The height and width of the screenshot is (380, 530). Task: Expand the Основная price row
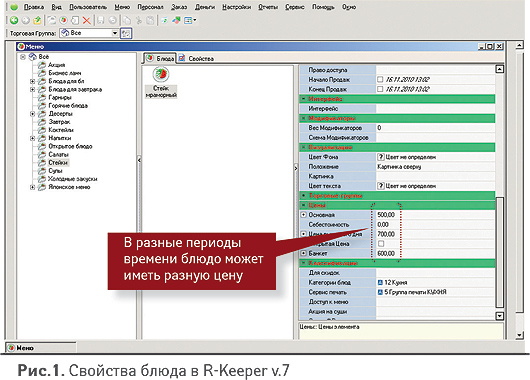304,215
